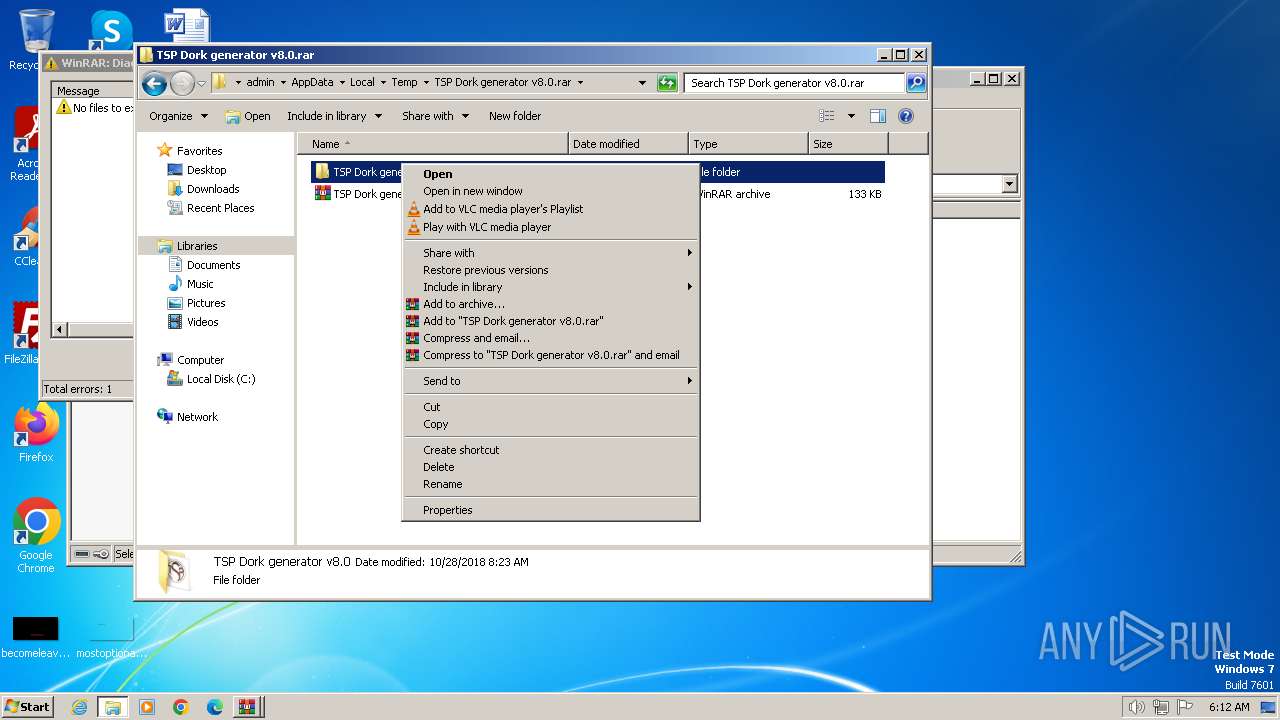Expand Share with context submenu
This screenshot has height=720, width=1280.
pos(550,253)
